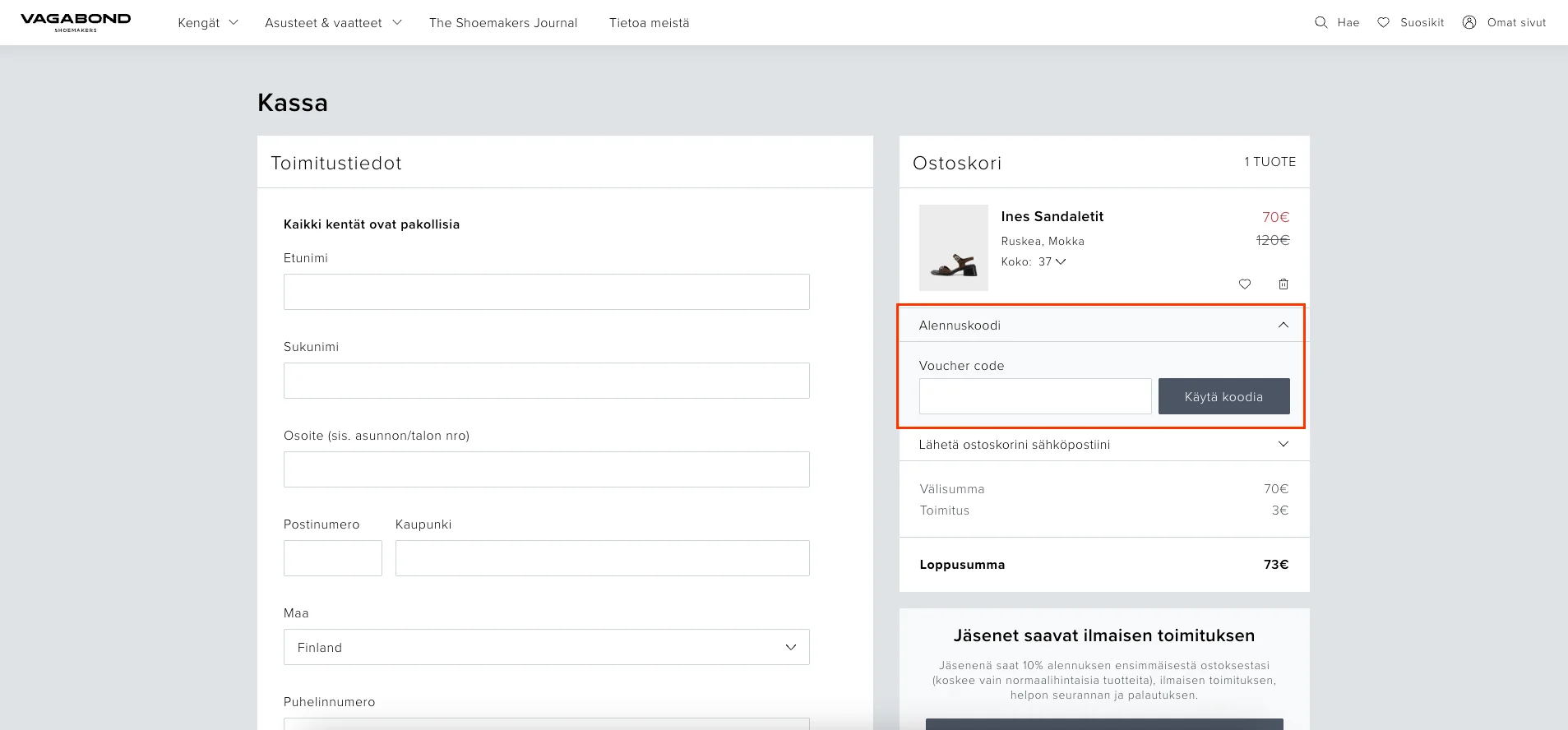The image size is (1568, 730).
Task: Click the Sukunimi input field
Action: click(x=547, y=381)
